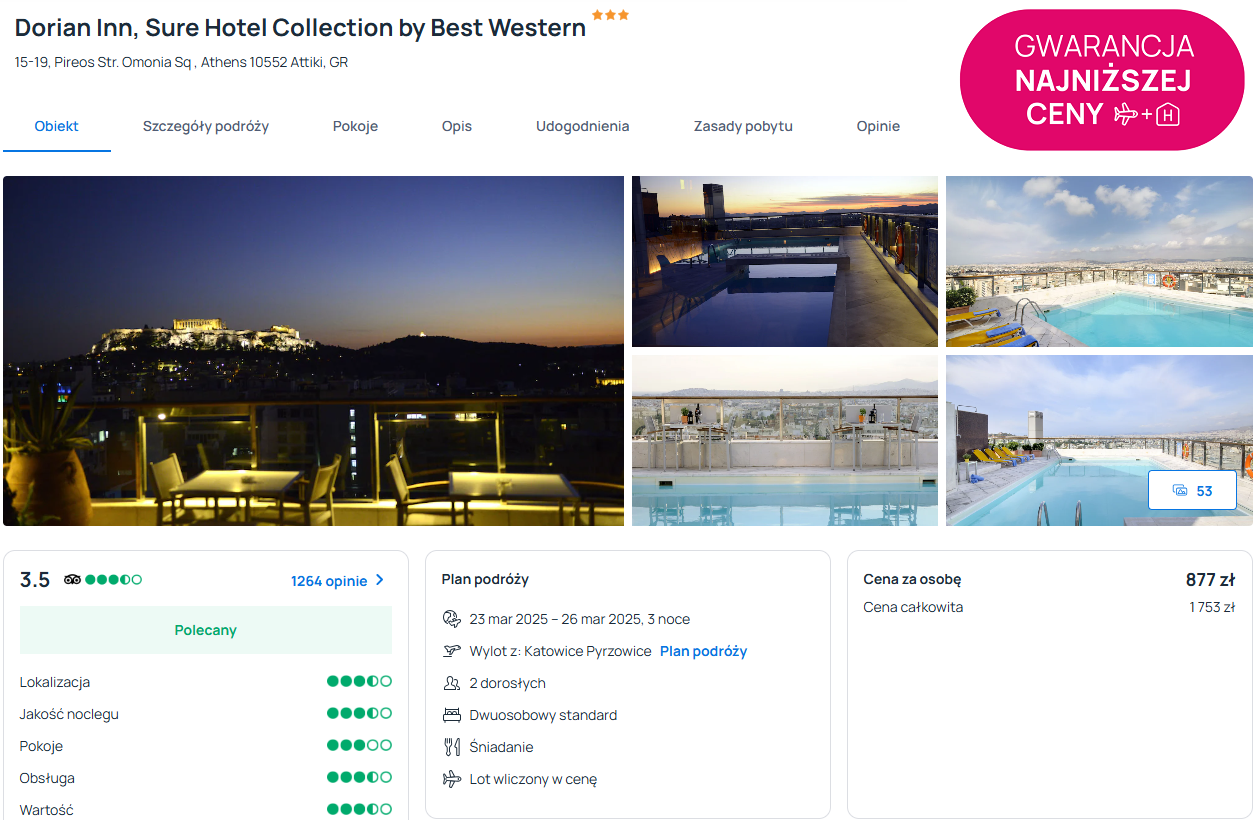Expand reviews via chevron next to 1264 opinie
Screen dimensions: 1255x820
pyautogui.click(x=380, y=580)
